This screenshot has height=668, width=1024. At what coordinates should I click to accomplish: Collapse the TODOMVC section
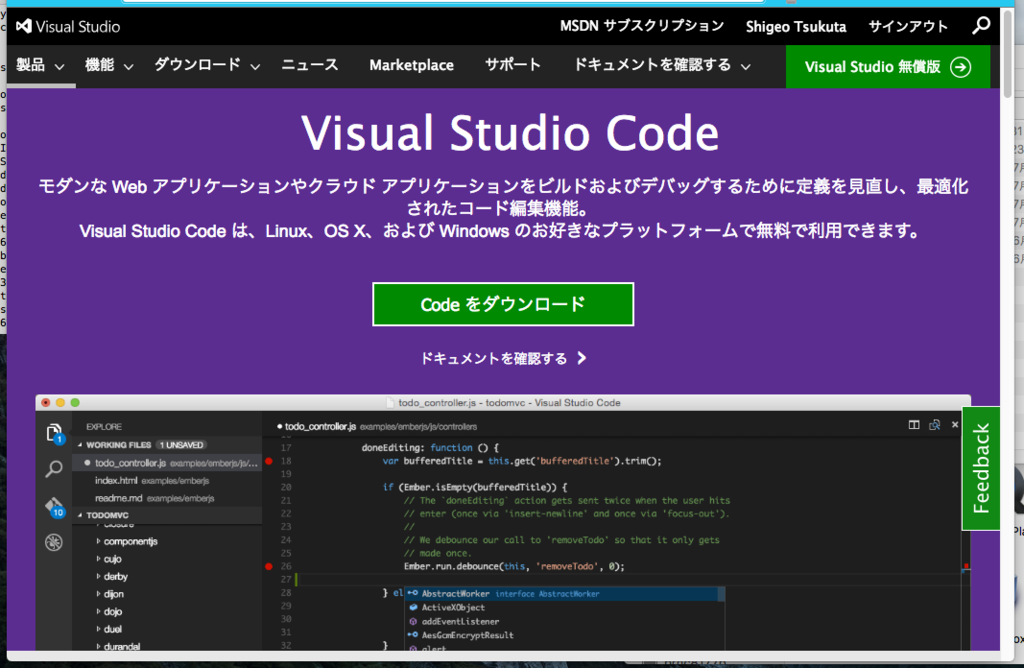click(80, 515)
